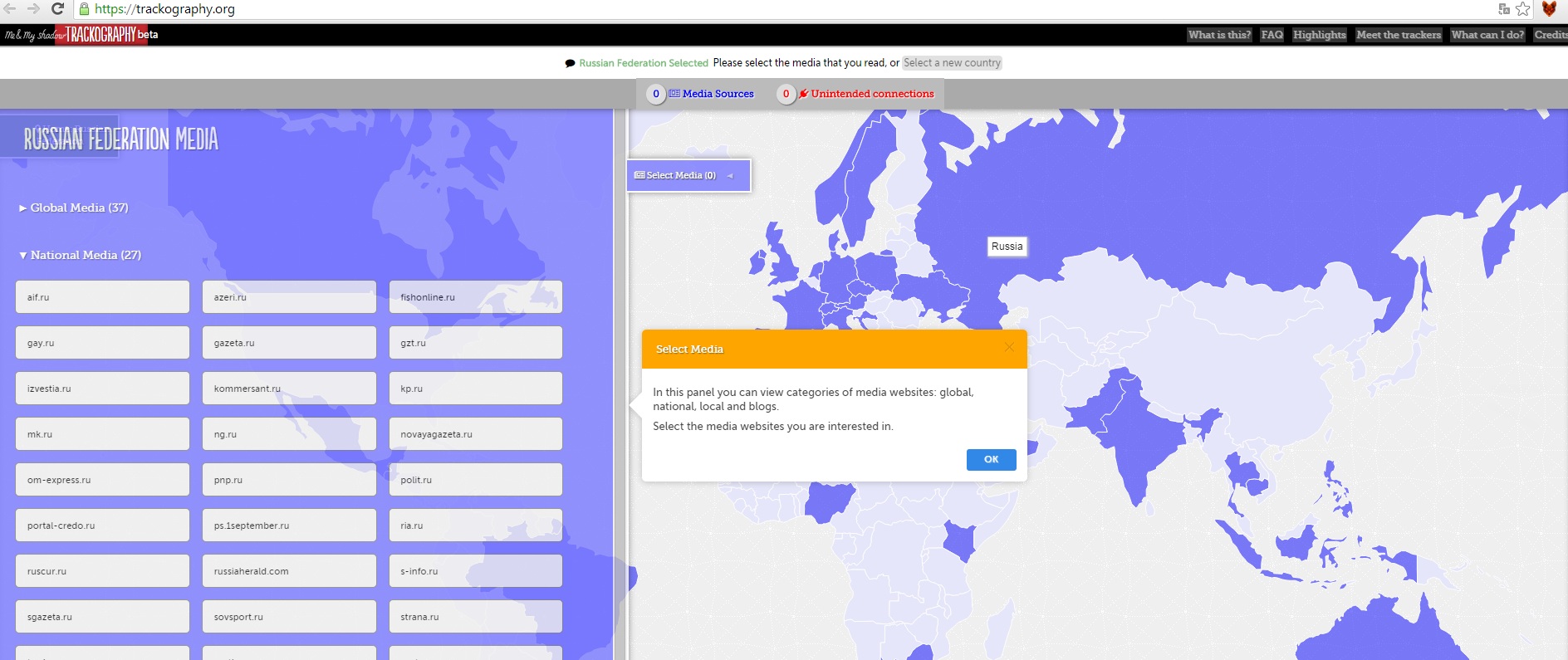Select the strana.ru media source

(476, 617)
